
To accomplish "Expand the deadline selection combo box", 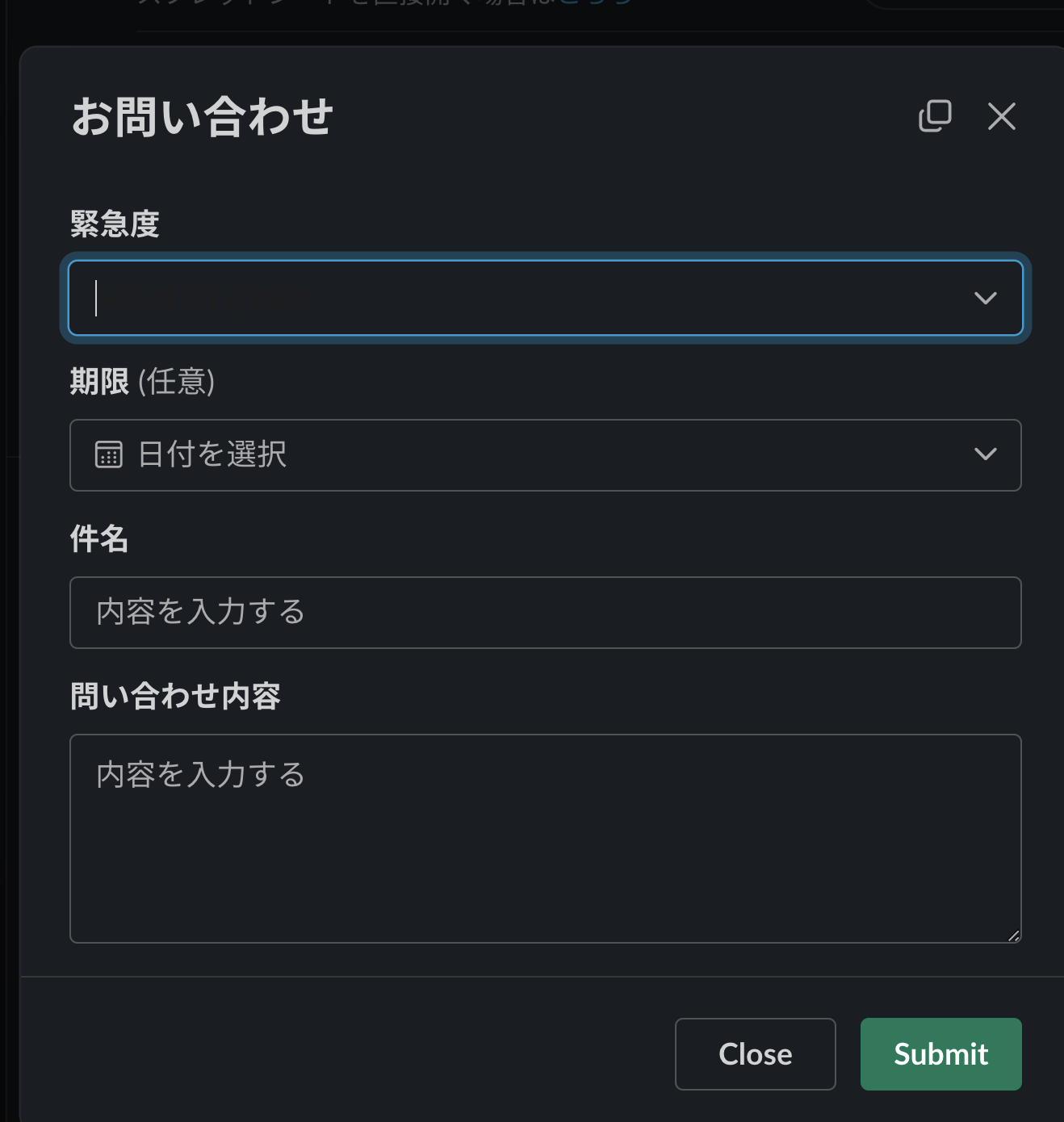I will click(545, 455).
